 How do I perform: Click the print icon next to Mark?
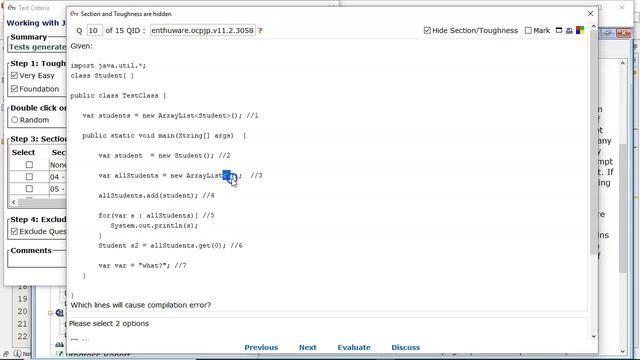[569, 30]
